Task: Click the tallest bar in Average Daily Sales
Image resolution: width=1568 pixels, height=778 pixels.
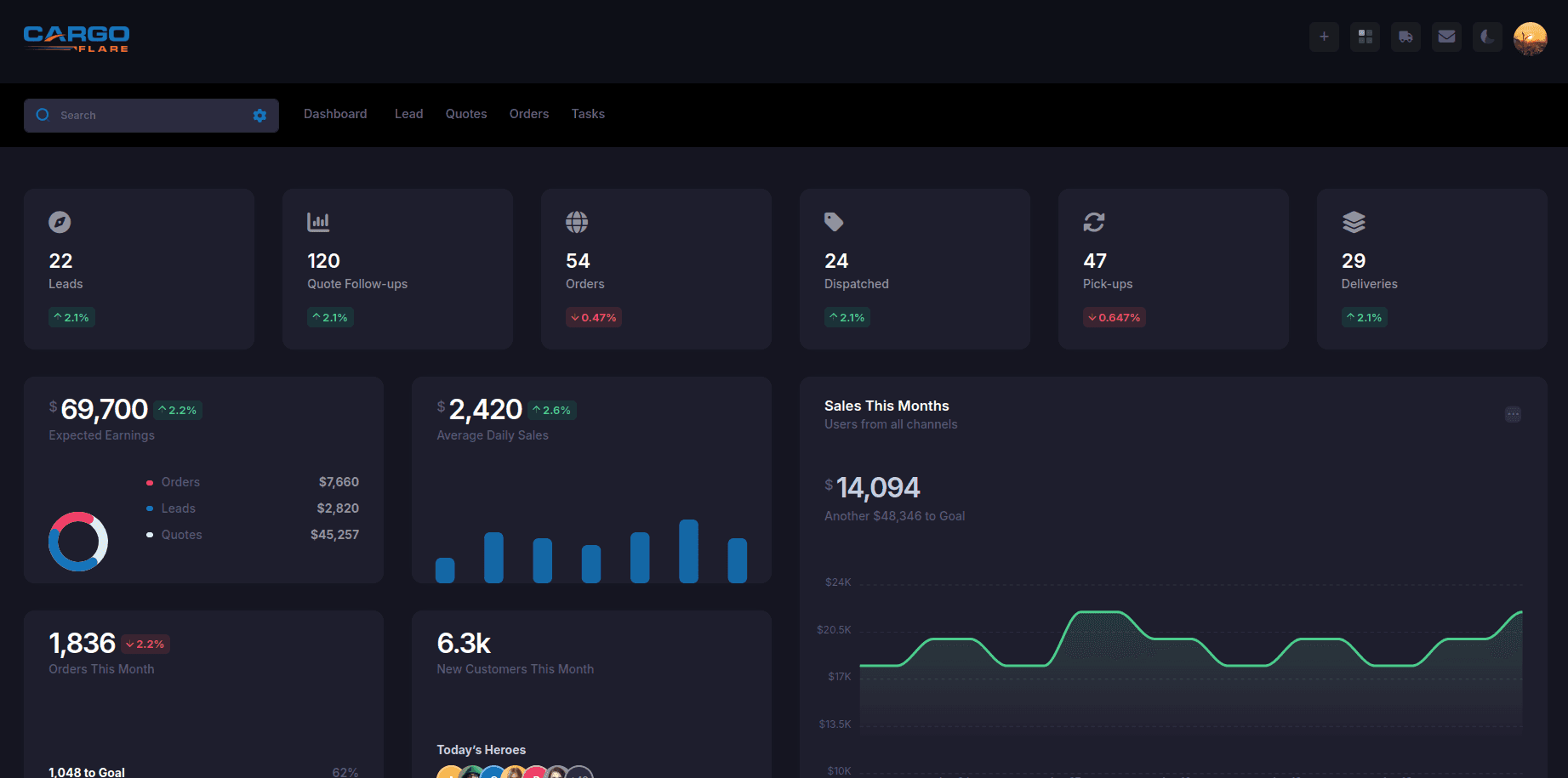Action: pyautogui.click(x=688, y=551)
